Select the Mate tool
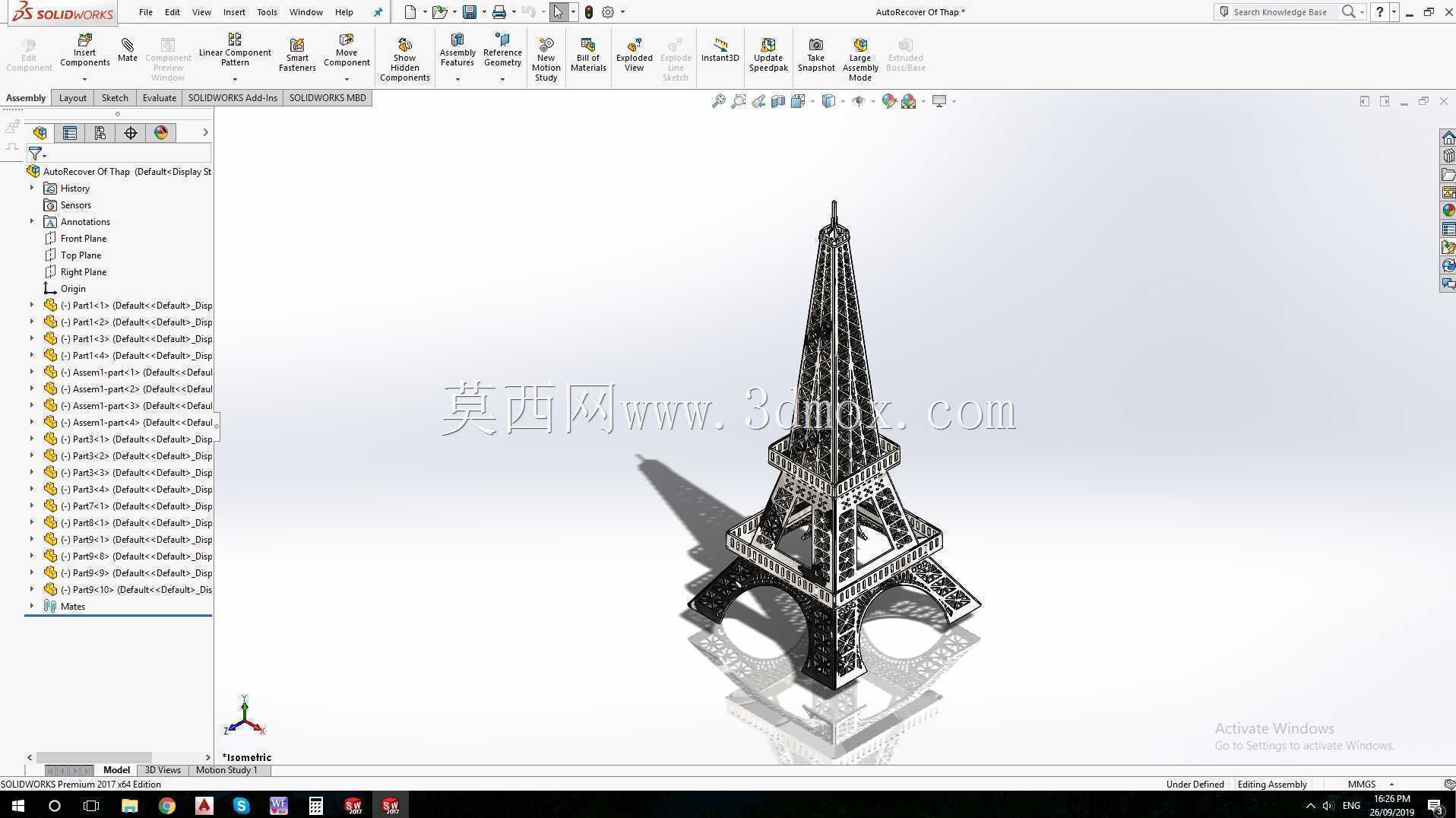The width and height of the screenshot is (1456, 818). click(x=128, y=49)
